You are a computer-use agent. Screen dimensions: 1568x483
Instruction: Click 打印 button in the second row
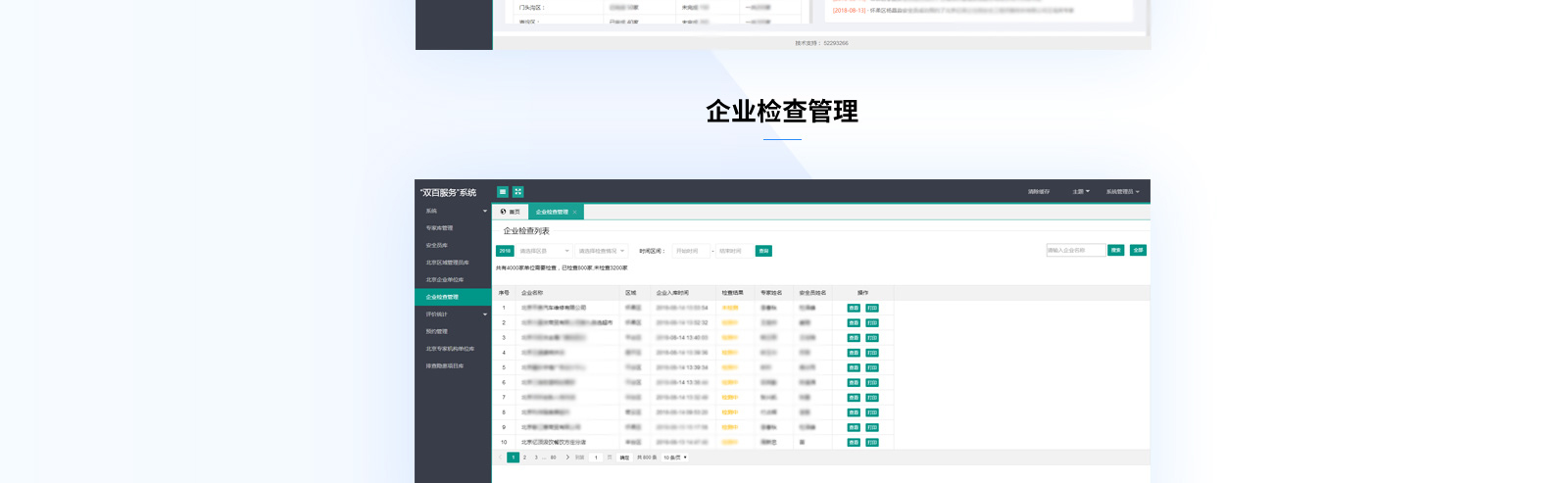point(872,322)
